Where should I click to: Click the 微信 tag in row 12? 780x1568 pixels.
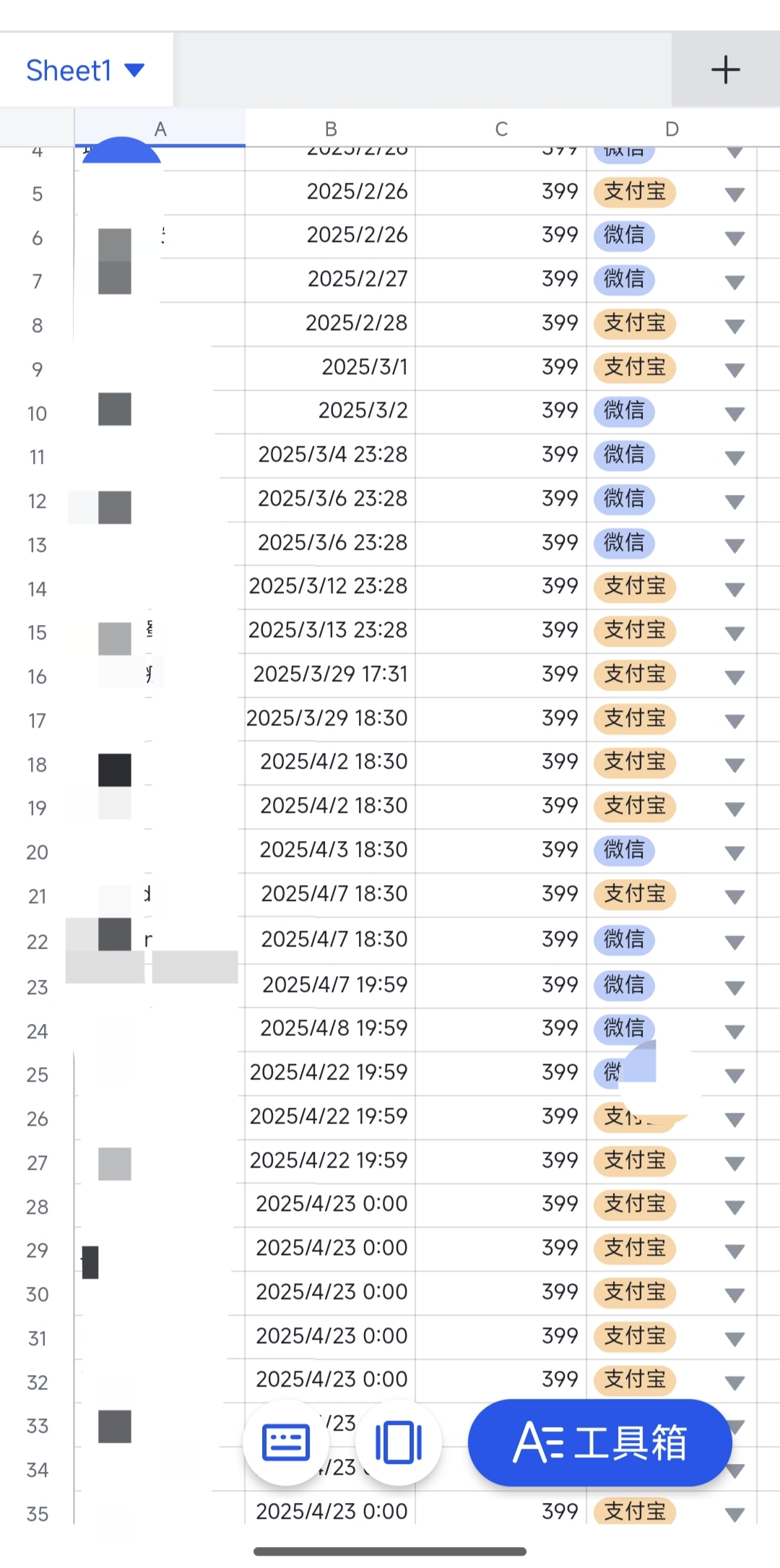point(624,499)
